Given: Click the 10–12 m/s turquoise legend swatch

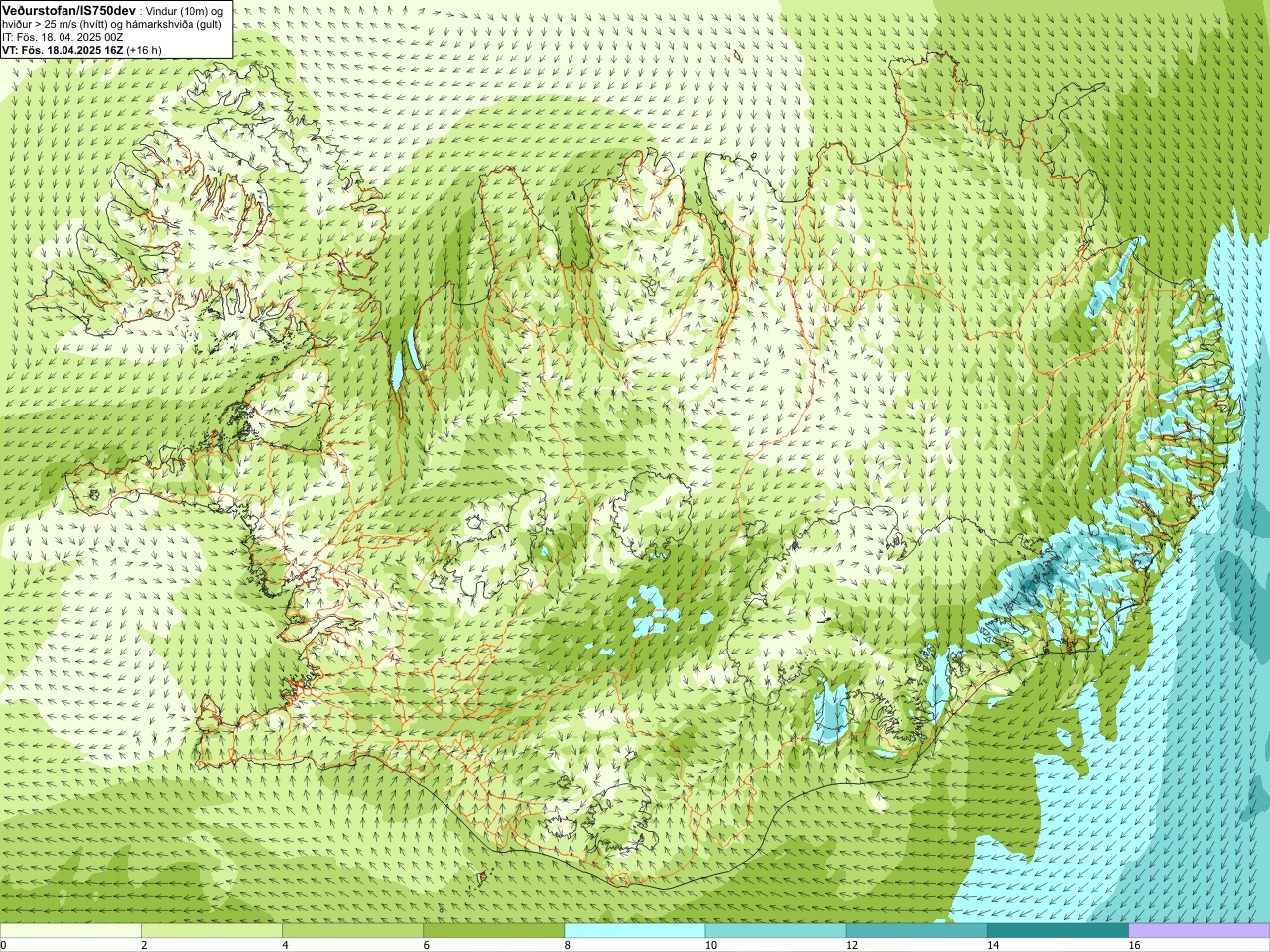Looking at the screenshot, I should pyautogui.click(x=776, y=931).
